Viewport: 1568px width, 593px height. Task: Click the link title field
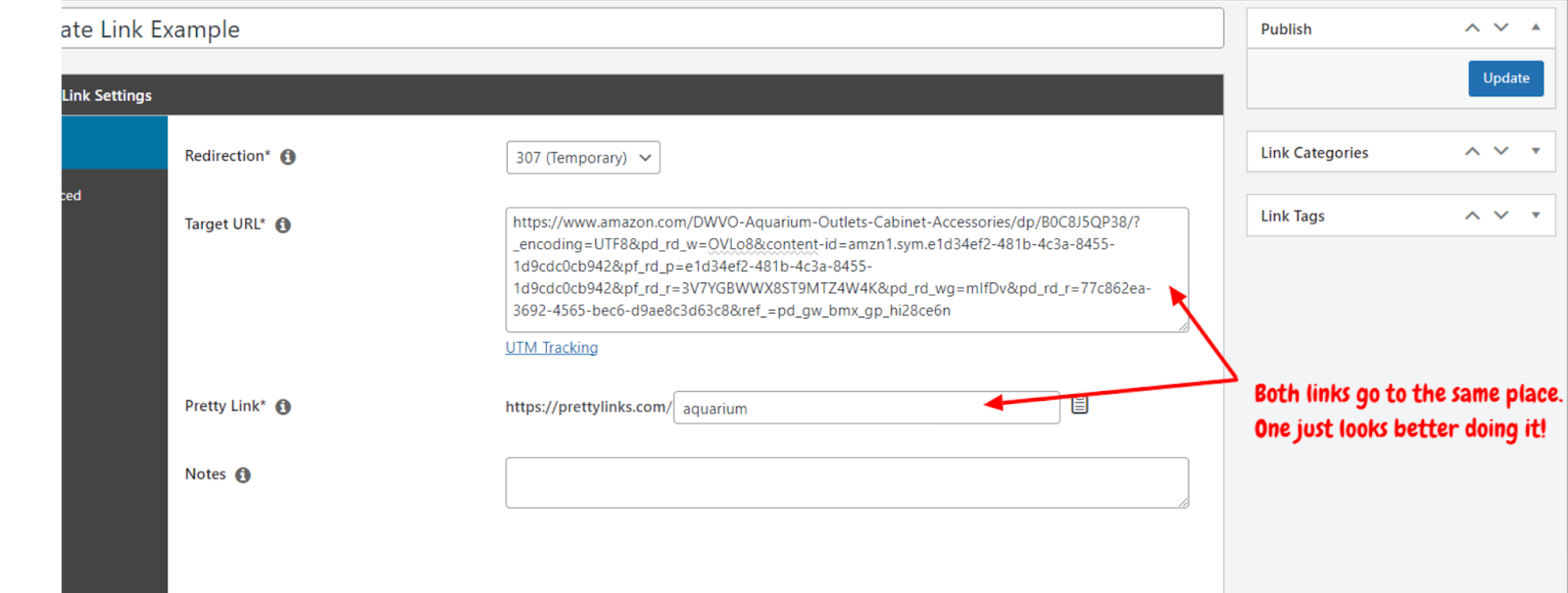point(642,28)
